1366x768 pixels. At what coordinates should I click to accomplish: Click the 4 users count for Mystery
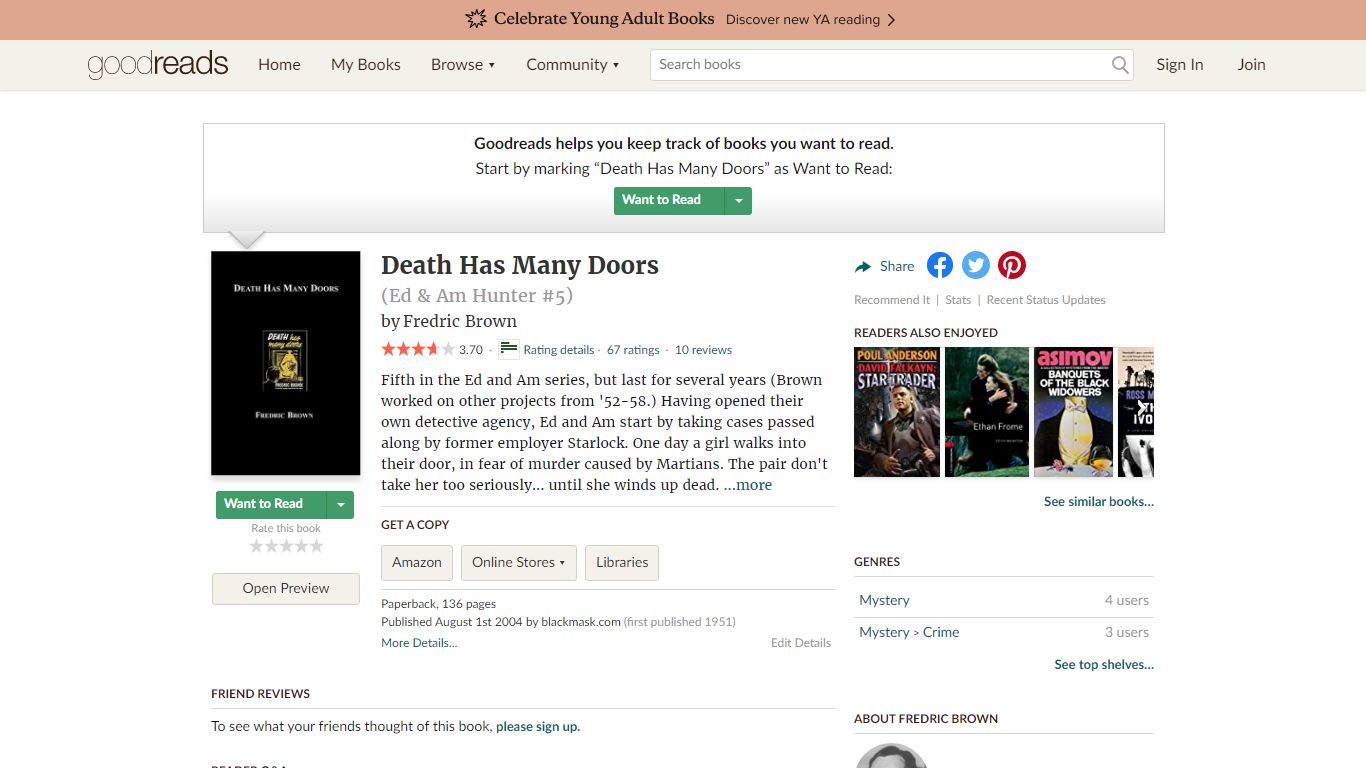1127,600
